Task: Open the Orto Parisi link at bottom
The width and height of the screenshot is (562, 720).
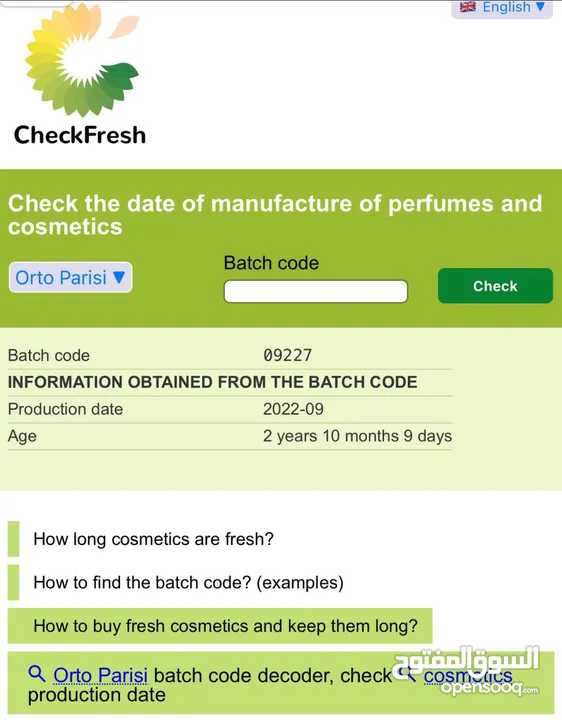Action: click(101, 675)
